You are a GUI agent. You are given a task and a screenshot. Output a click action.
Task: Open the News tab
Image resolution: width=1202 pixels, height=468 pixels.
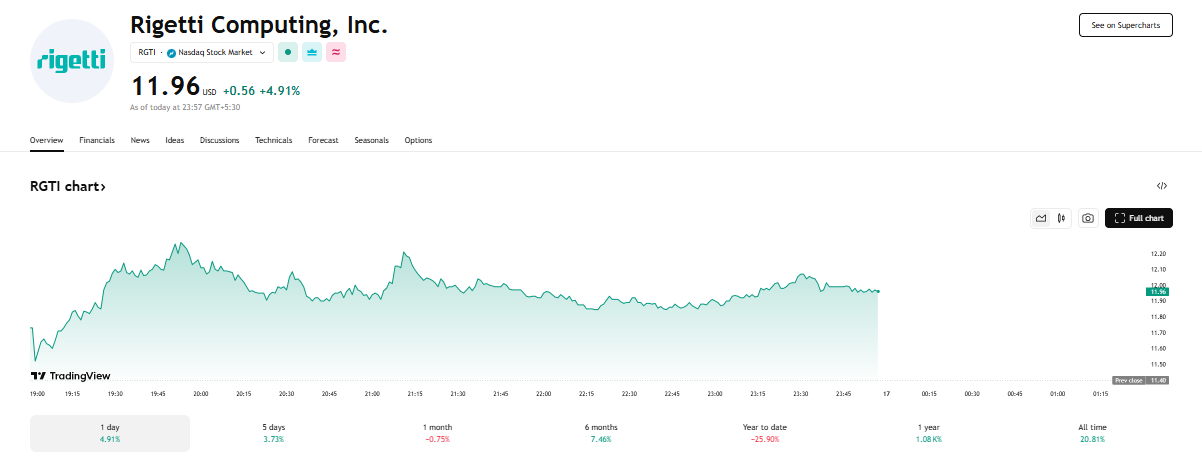coord(140,140)
